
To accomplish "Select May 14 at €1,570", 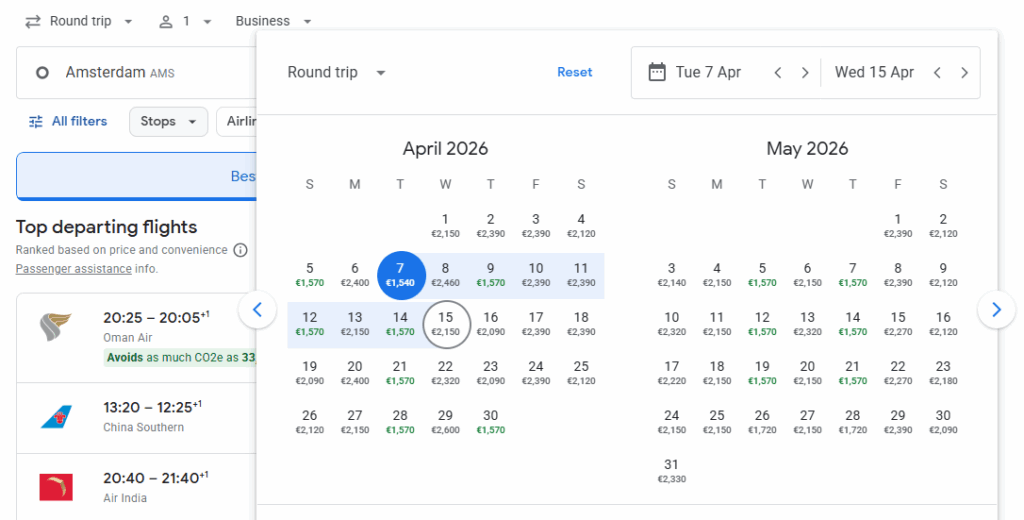I will click(x=853, y=324).
